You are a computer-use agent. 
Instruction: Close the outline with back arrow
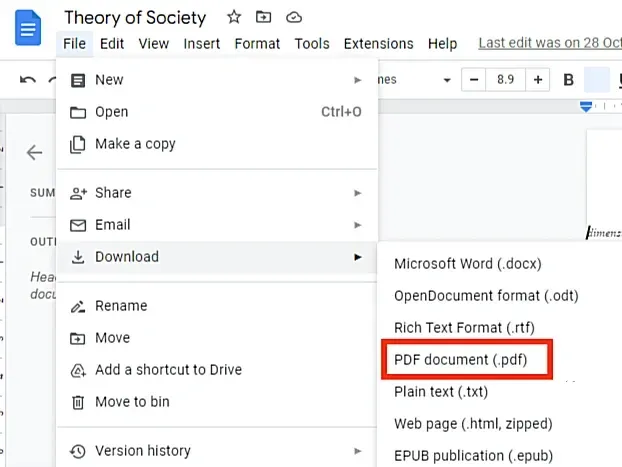pos(35,152)
